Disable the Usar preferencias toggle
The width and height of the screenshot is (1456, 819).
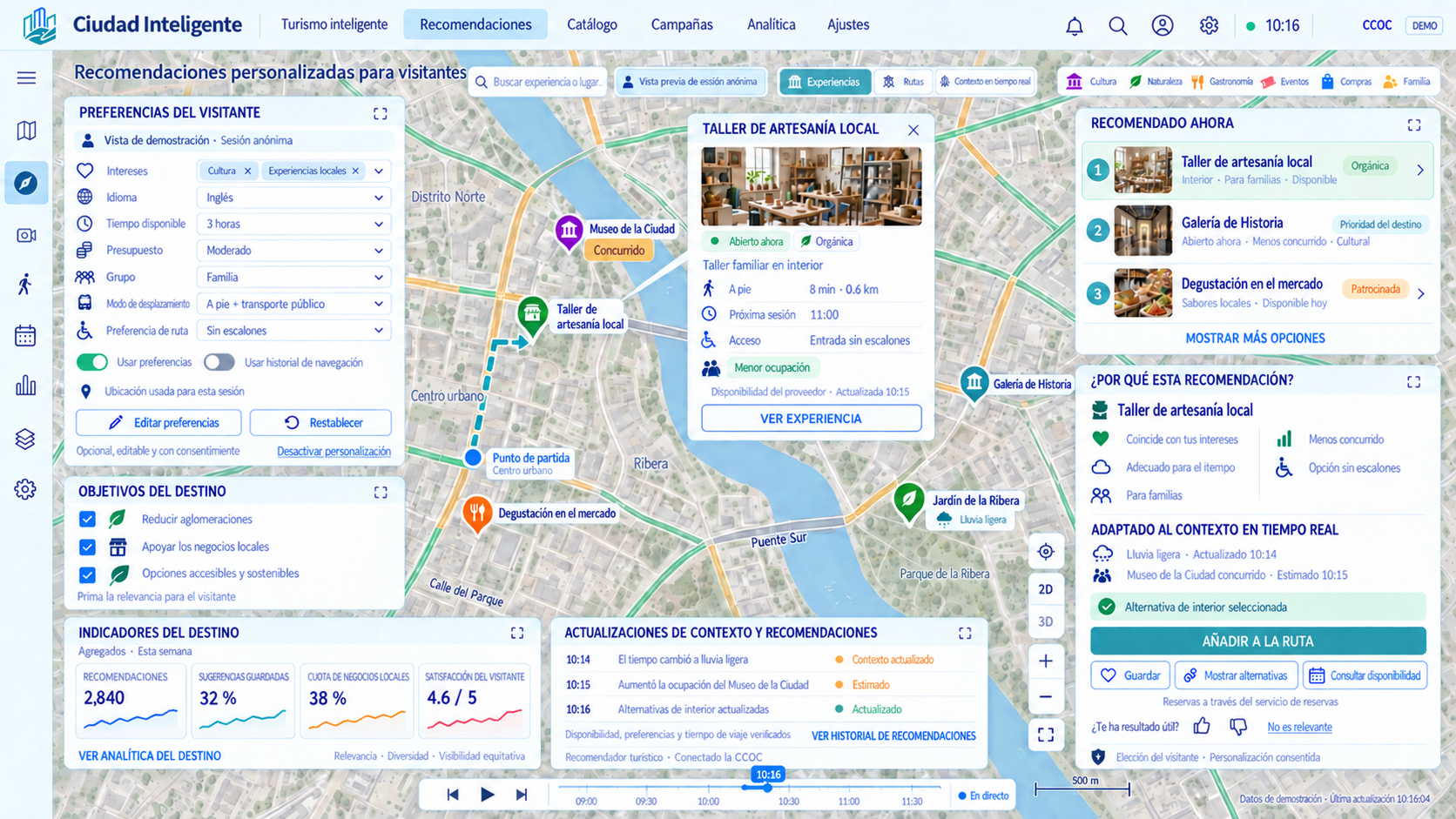point(92,362)
